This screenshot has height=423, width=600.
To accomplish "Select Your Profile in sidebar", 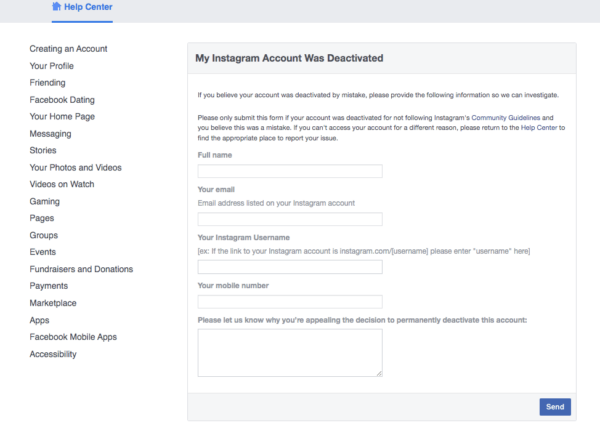I will coord(51,66).
